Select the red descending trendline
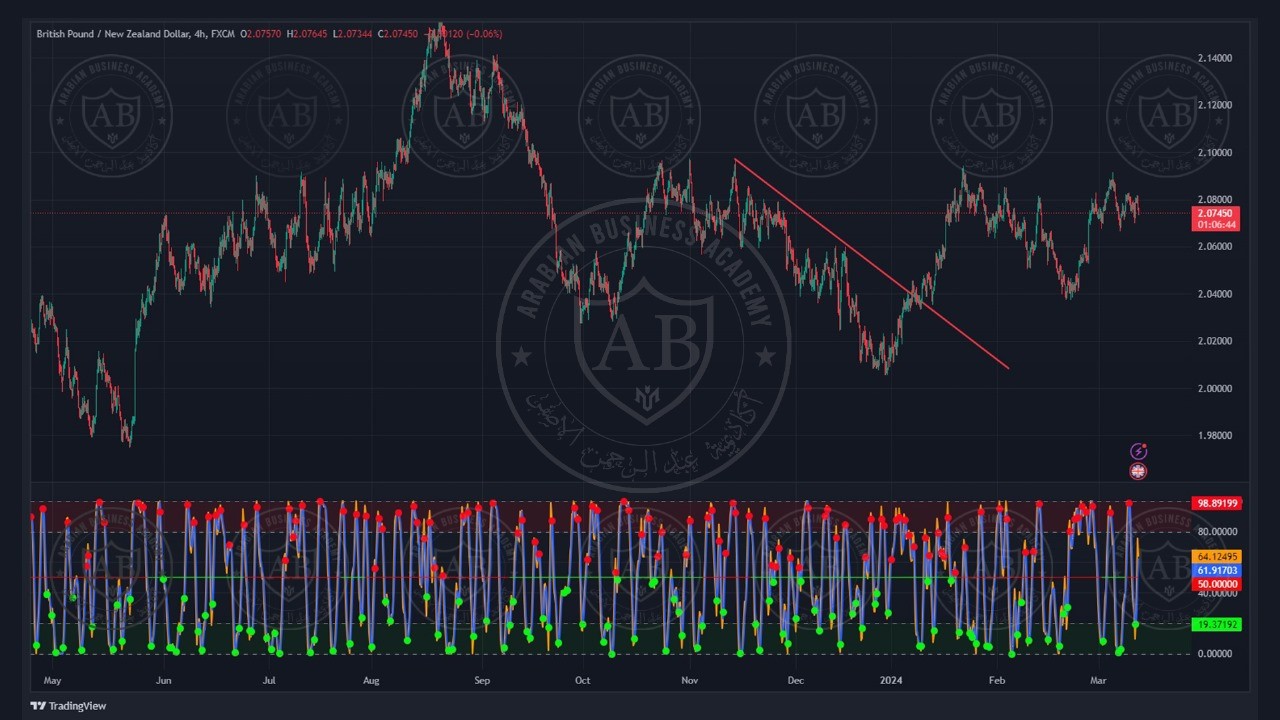This screenshot has width=1280, height=720. point(872,264)
